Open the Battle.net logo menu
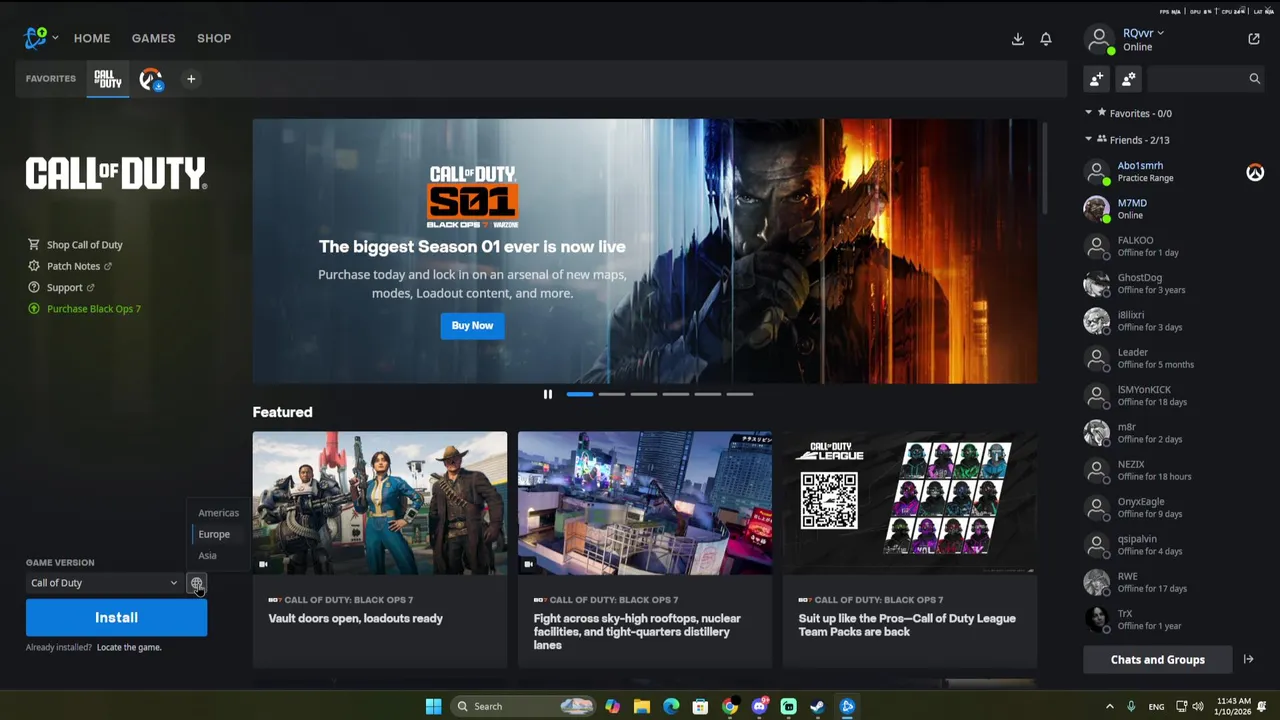Viewport: 1280px width, 720px height. pos(36,38)
